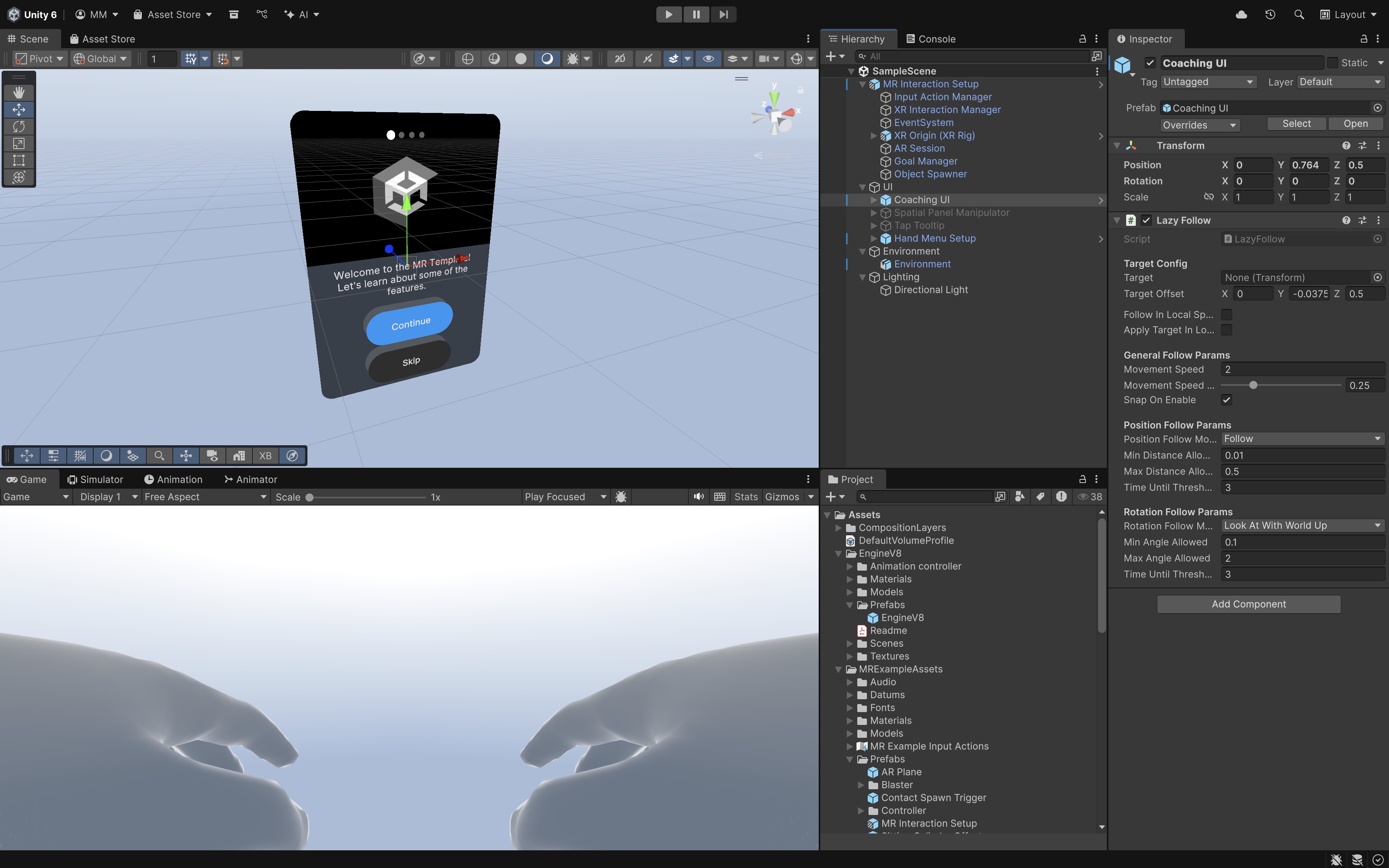Click the prefab Open button
The image size is (1389, 868).
[x=1355, y=124]
